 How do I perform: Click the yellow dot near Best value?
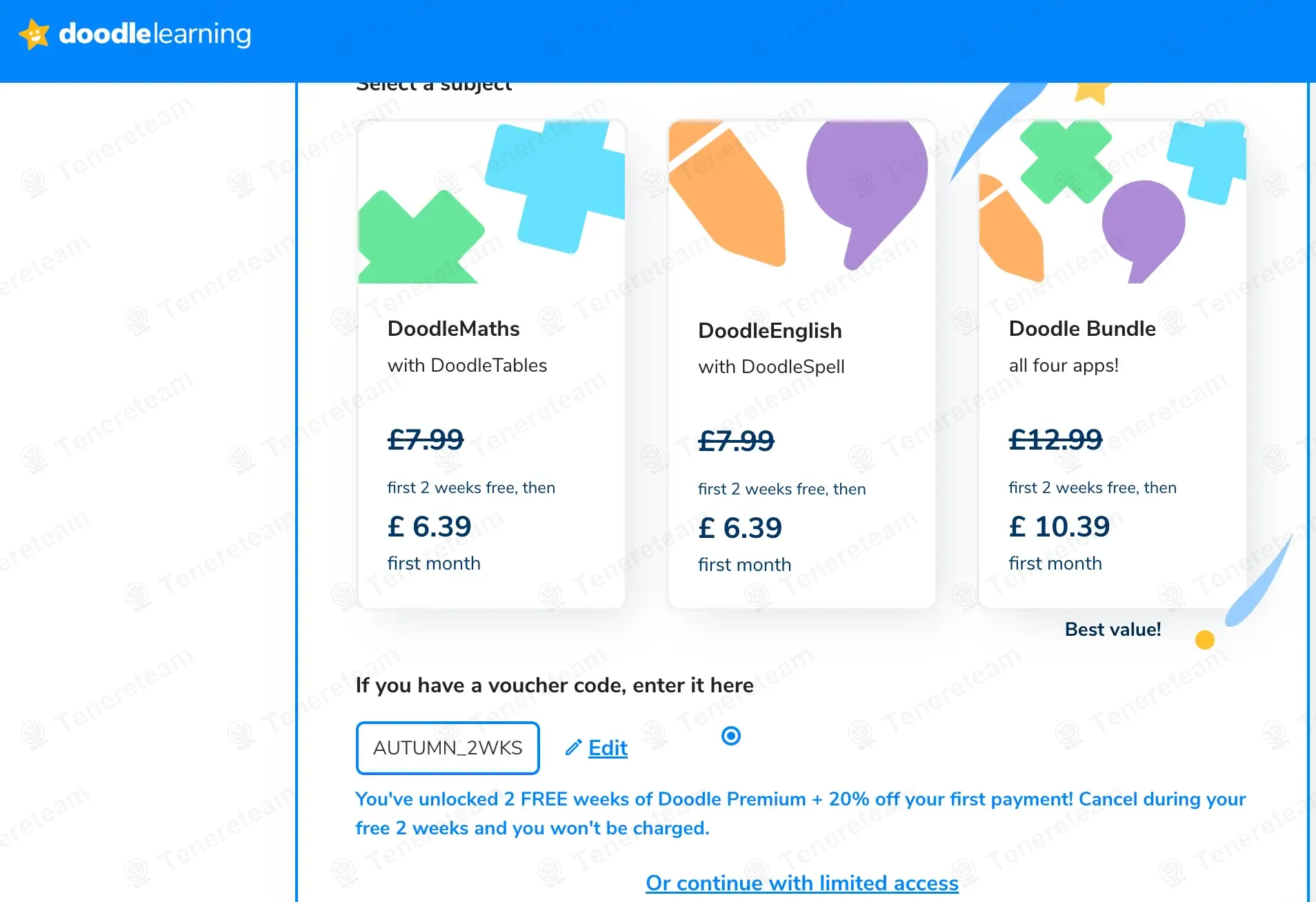[1204, 640]
